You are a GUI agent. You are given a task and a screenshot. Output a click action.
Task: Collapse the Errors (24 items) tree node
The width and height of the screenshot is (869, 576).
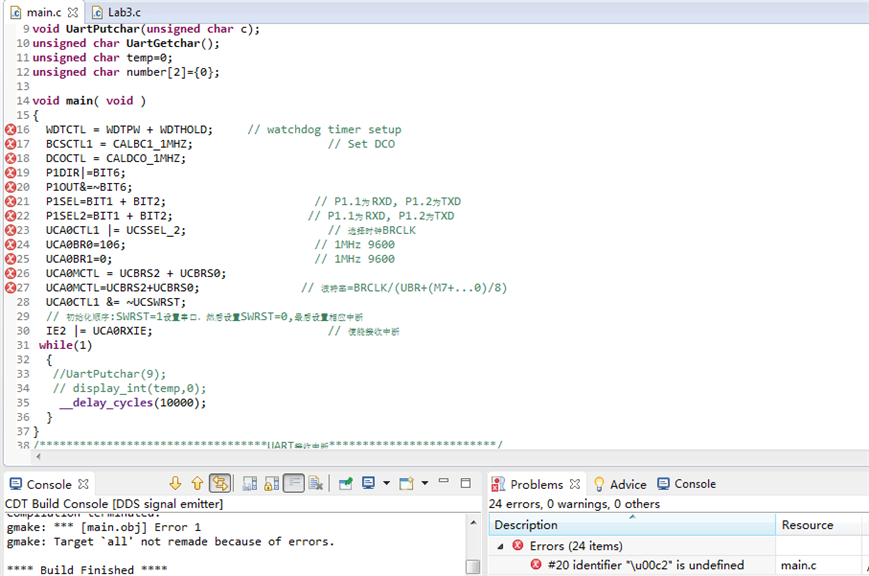(x=500, y=546)
